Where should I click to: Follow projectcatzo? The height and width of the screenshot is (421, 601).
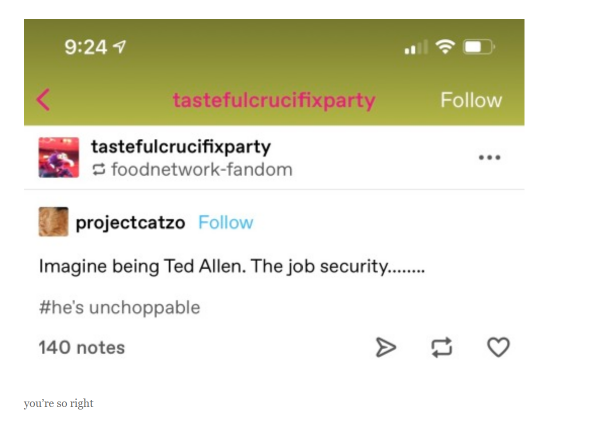(x=225, y=222)
